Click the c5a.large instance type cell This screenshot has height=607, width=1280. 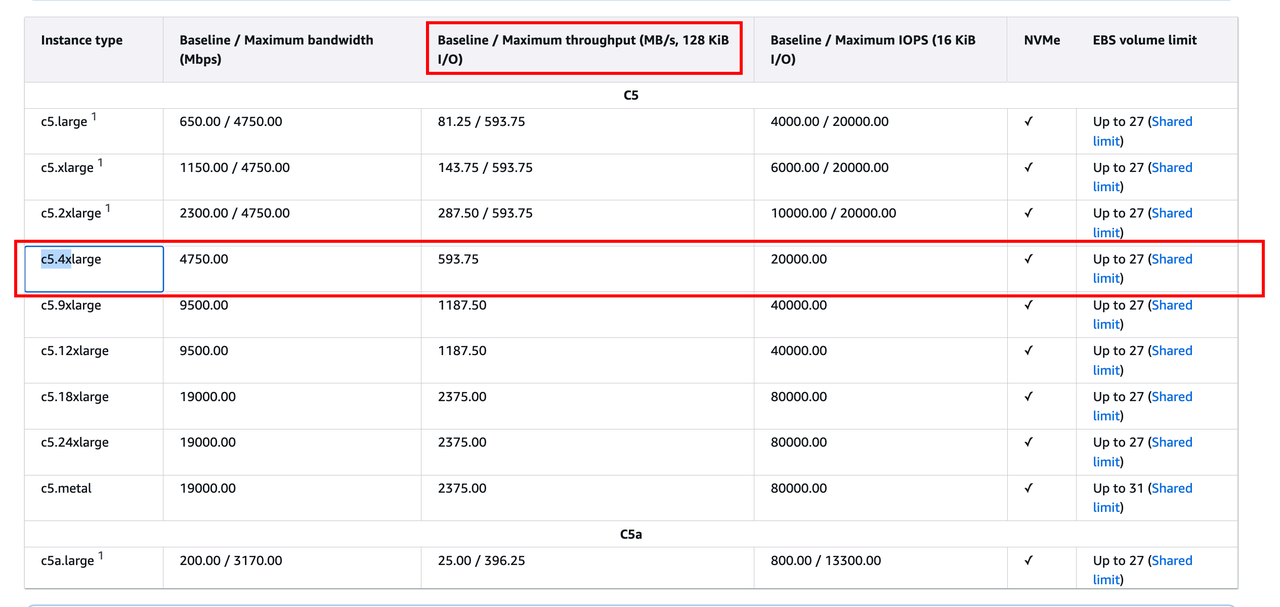tap(94, 568)
